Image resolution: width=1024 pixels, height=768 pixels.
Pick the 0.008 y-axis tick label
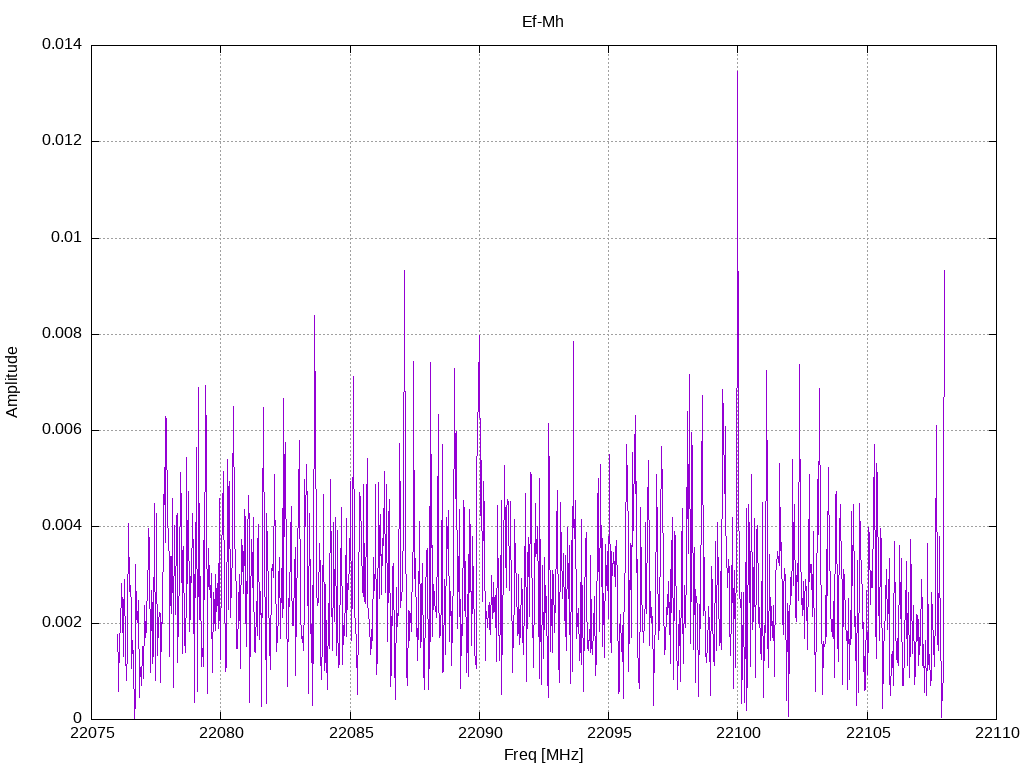pos(61,334)
